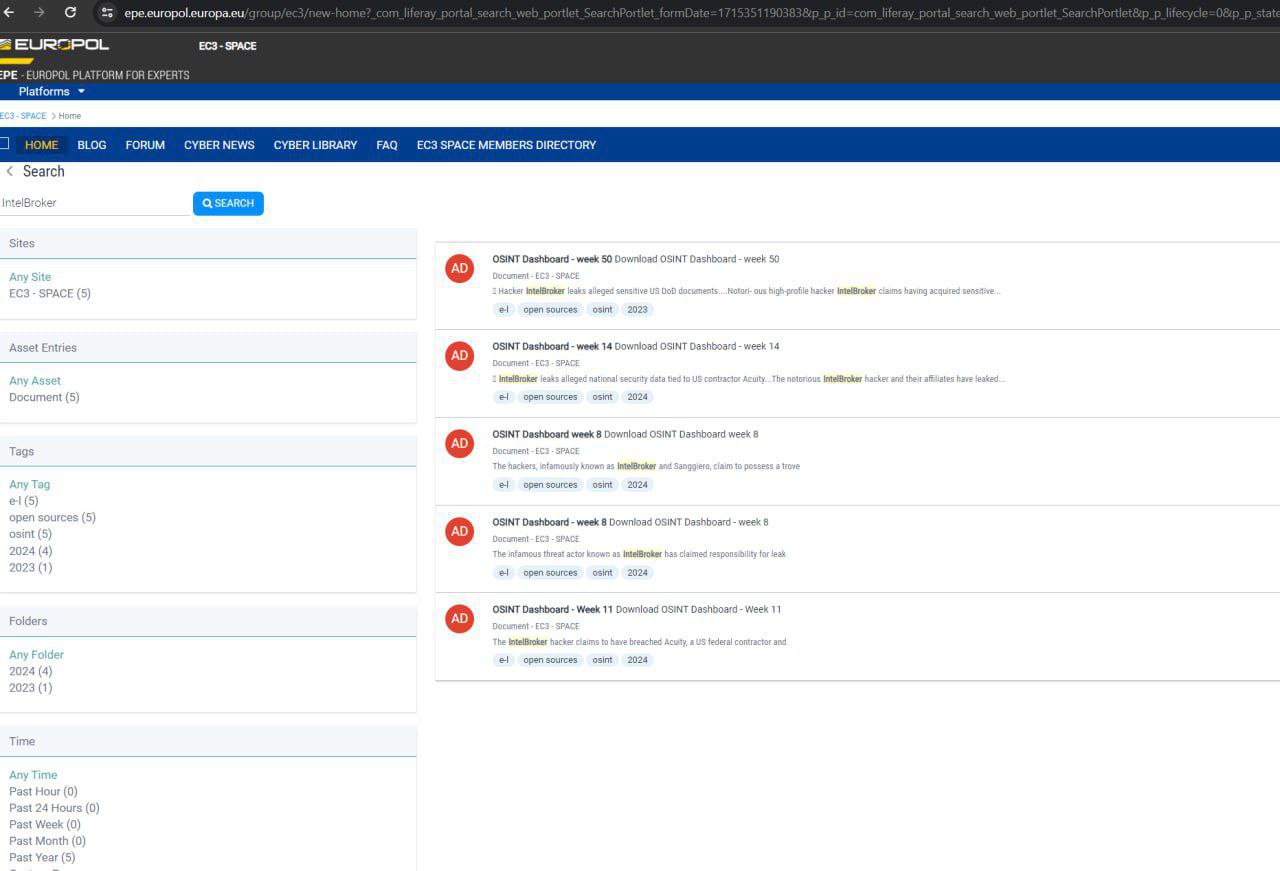Click the search field containing IntelBroker

95,203
